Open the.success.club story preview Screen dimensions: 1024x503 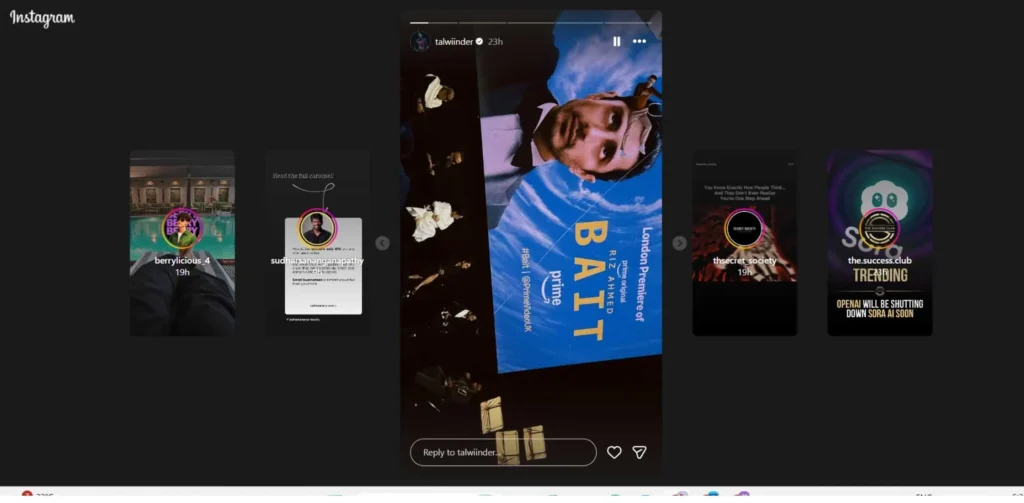(879, 300)
